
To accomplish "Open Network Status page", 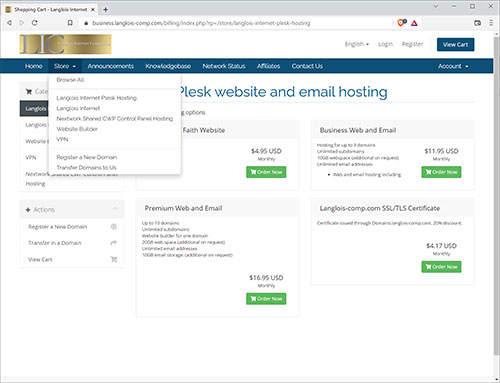I will (224, 66).
